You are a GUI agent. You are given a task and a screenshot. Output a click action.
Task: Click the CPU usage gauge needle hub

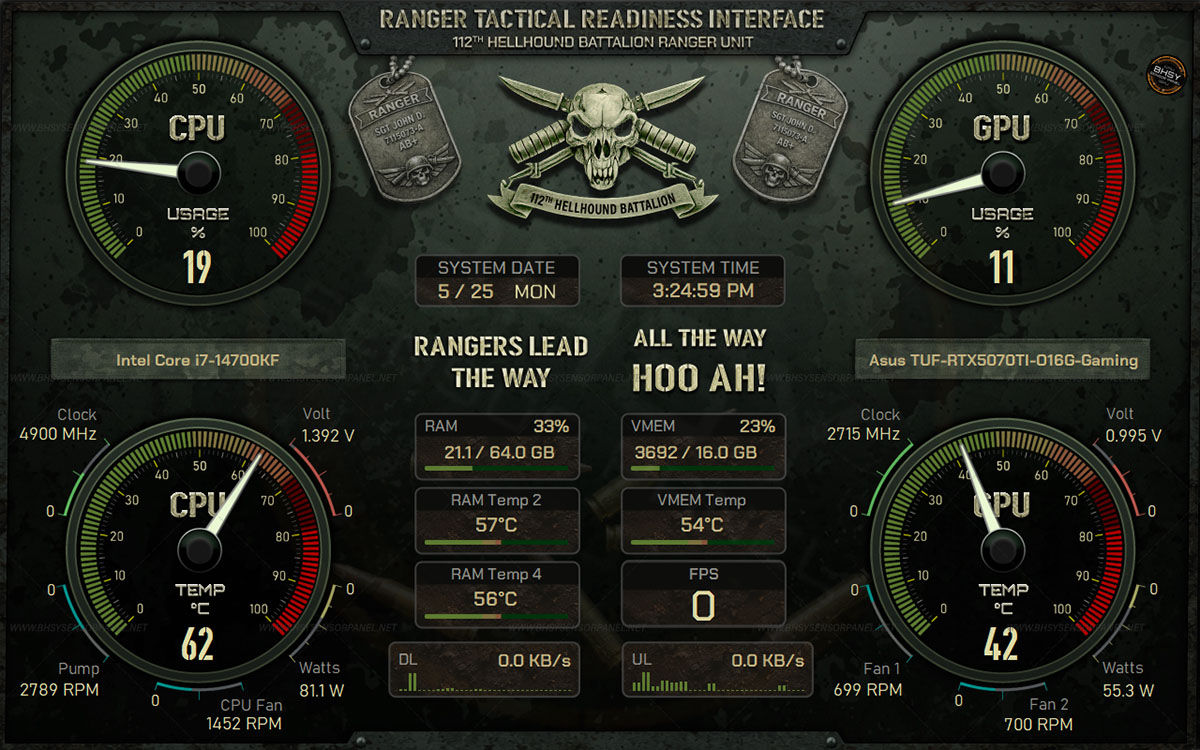(198, 171)
